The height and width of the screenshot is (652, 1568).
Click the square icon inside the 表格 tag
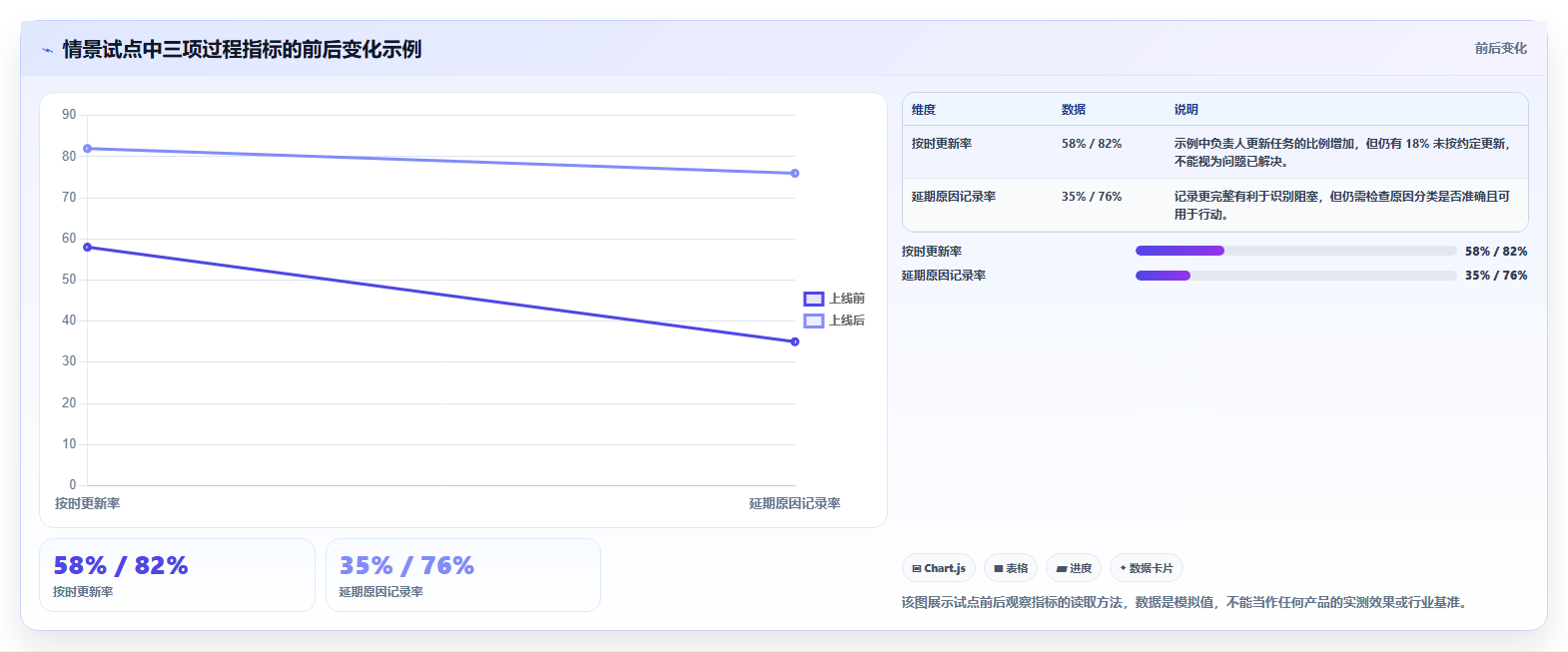[999, 569]
